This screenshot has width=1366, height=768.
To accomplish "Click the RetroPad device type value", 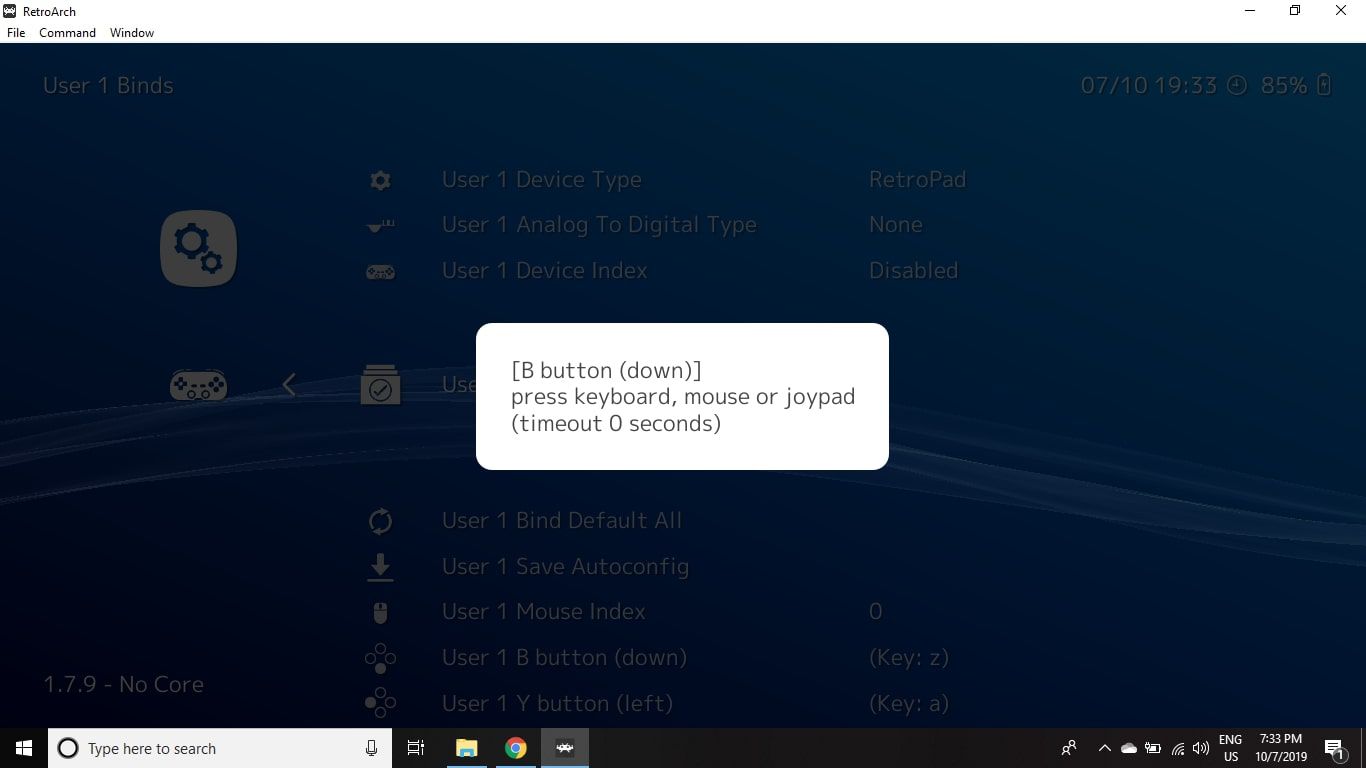I will (x=918, y=180).
